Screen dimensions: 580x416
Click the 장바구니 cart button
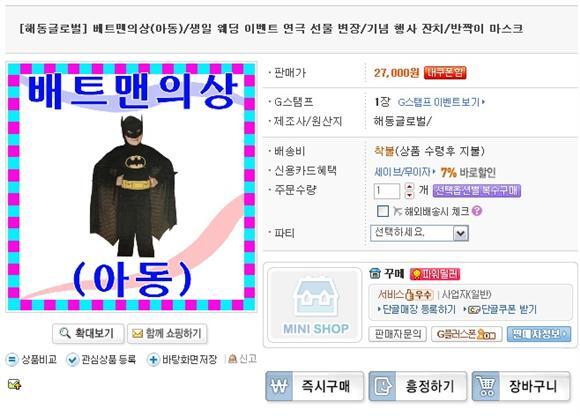[x=521, y=386]
